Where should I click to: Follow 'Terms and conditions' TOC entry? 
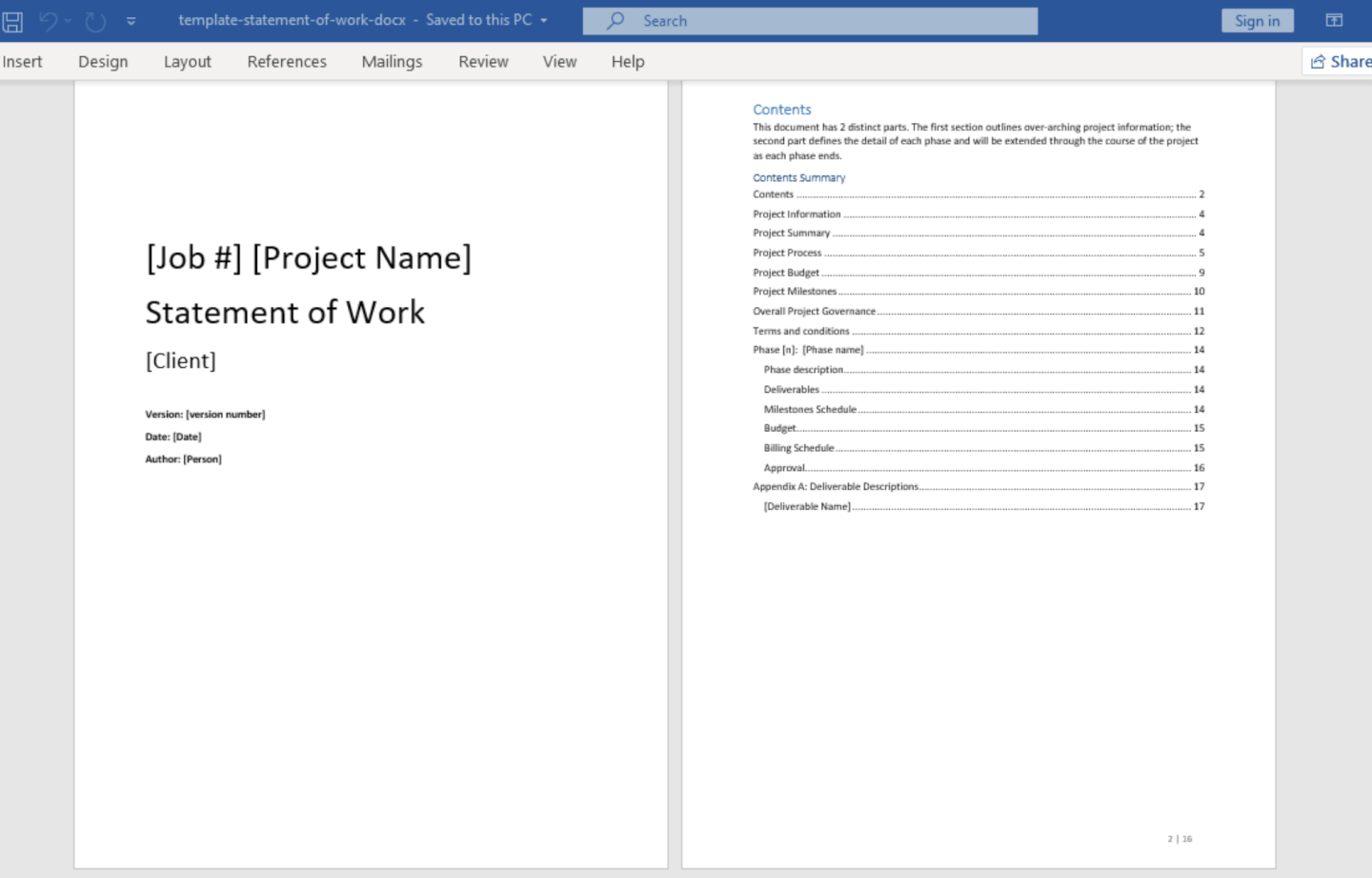click(x=979, y=331)
